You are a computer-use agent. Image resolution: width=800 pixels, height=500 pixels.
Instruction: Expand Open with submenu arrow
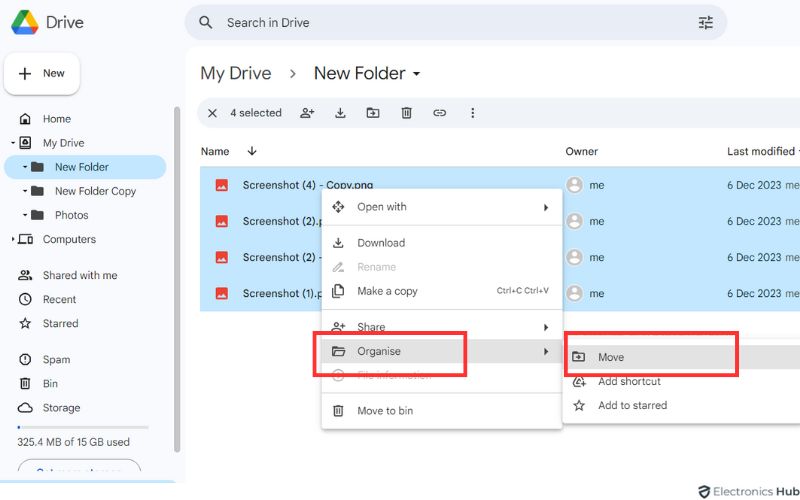pos(546,208)
